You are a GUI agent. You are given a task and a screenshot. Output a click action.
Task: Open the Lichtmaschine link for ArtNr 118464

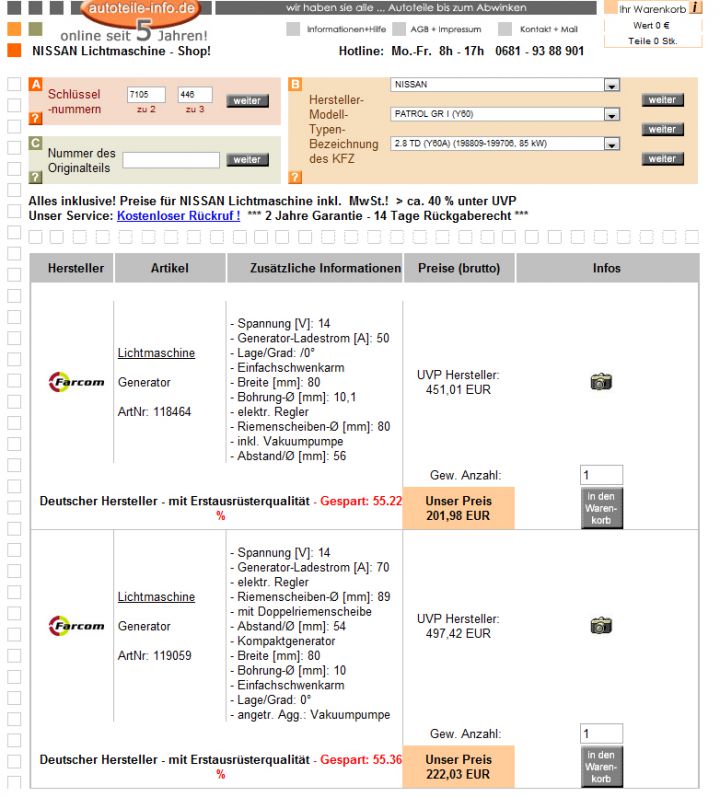click(x=156, y=353)
